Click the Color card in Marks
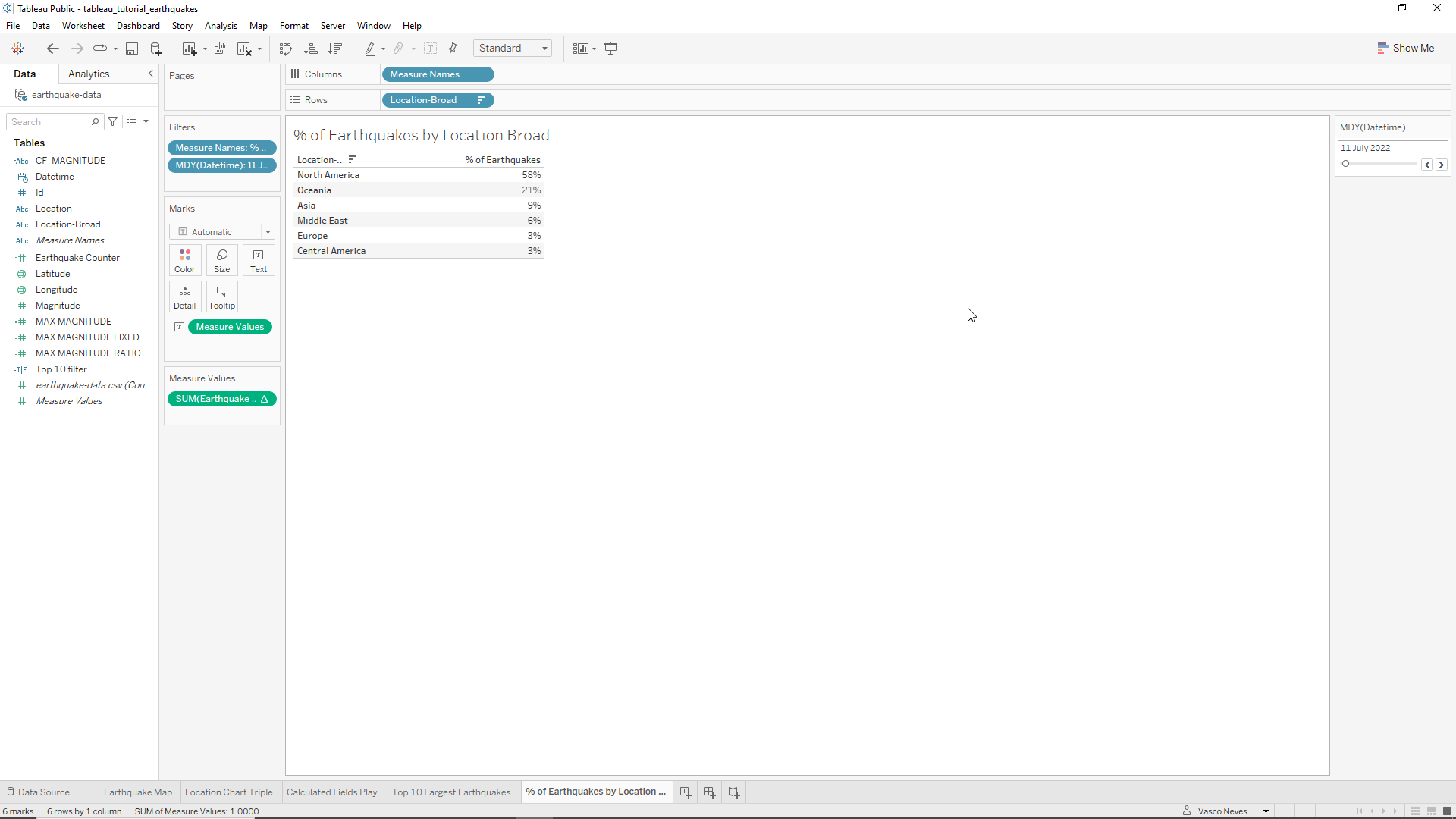 coord(184,260)
